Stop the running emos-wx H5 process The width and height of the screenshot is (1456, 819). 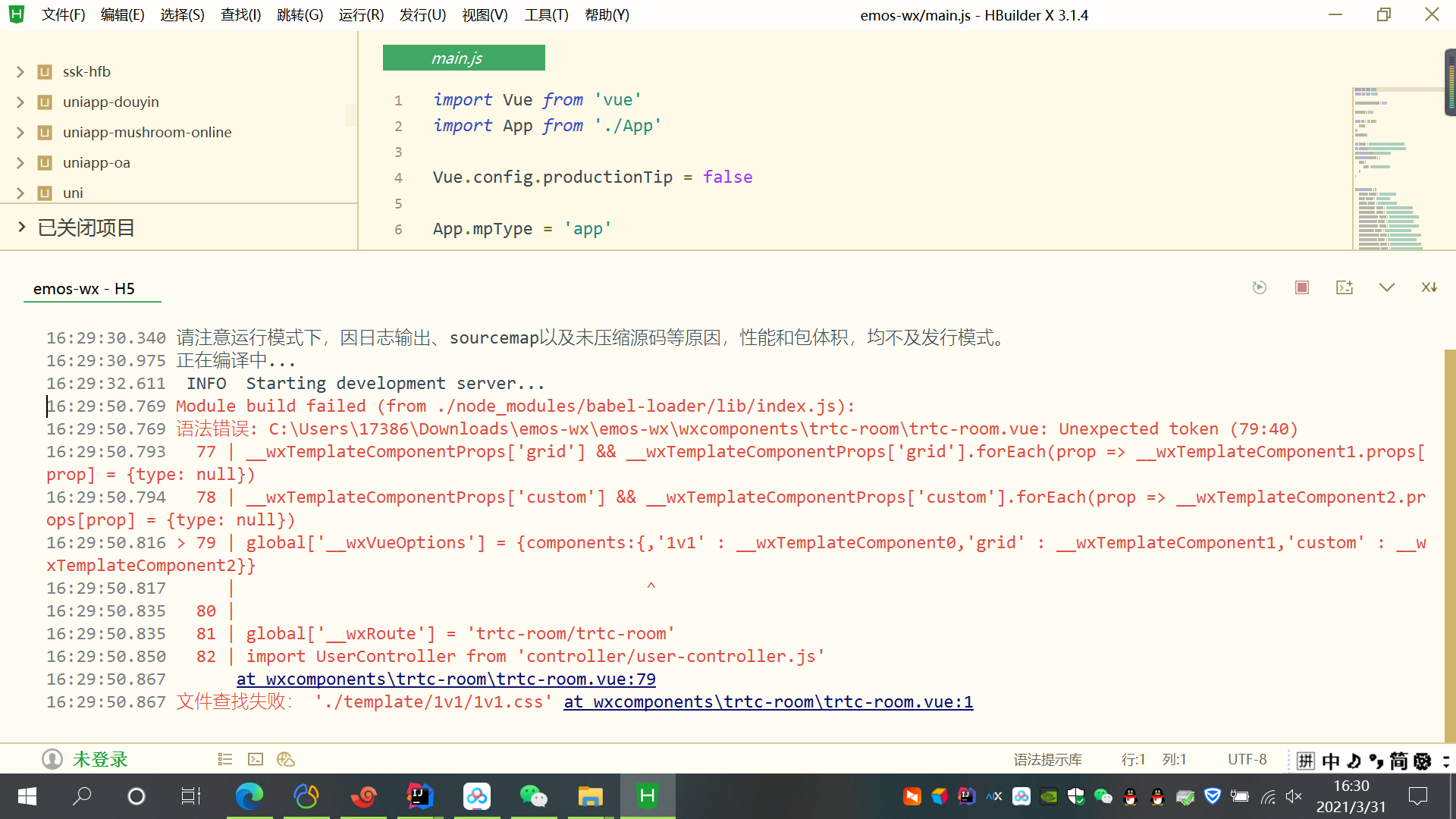tap(1302, 287)
